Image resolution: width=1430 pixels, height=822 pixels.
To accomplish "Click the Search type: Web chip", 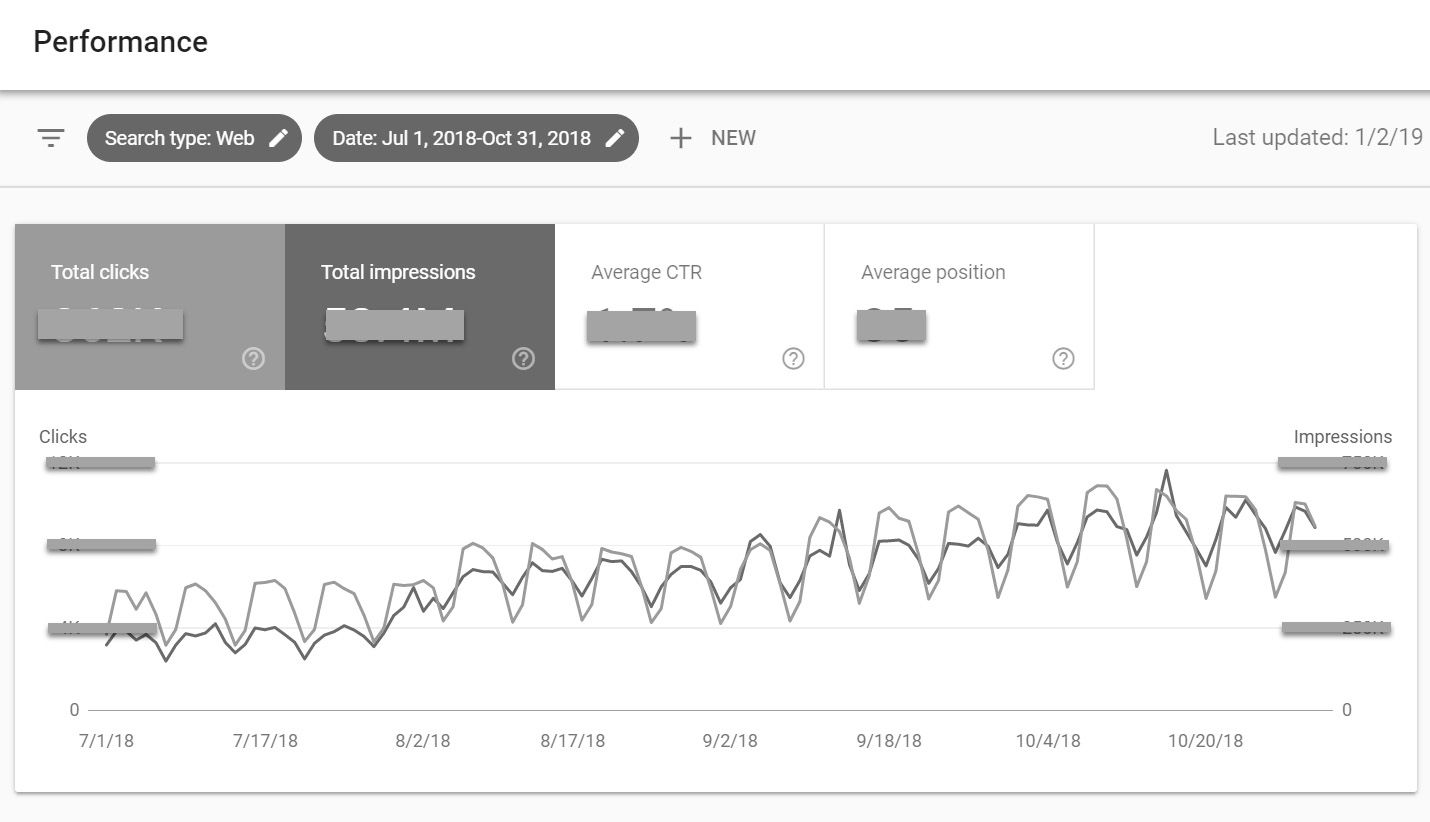I will click(194, 138).
